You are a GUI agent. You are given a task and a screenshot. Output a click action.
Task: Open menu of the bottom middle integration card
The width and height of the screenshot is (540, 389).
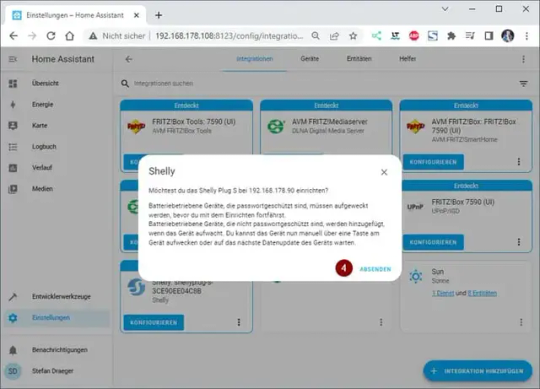pyautogui.click(x=381, y=322)
